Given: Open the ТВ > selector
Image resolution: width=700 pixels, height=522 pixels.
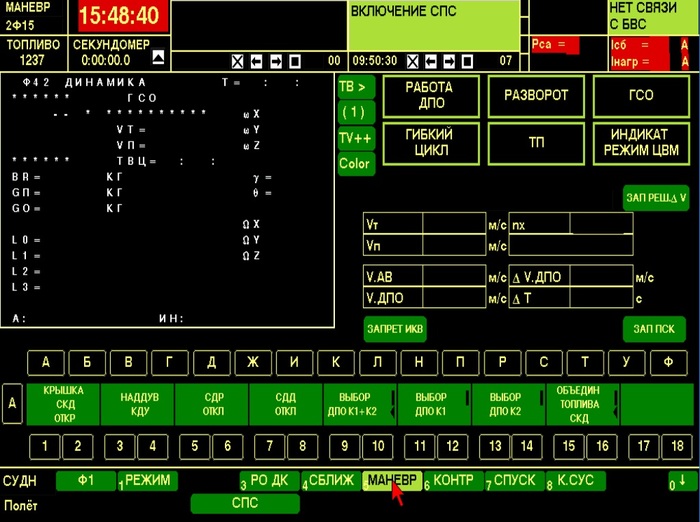Looking at the screenshot, I should click(x=355, y=87).
